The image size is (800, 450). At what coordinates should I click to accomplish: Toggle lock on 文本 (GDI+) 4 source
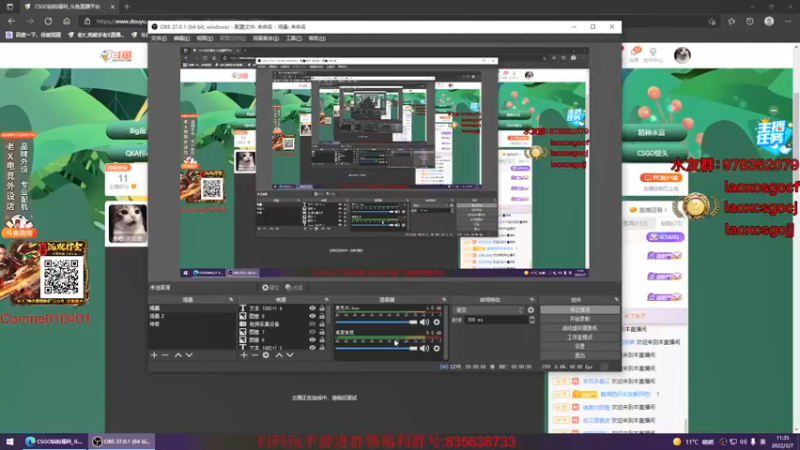pos(322,308)
